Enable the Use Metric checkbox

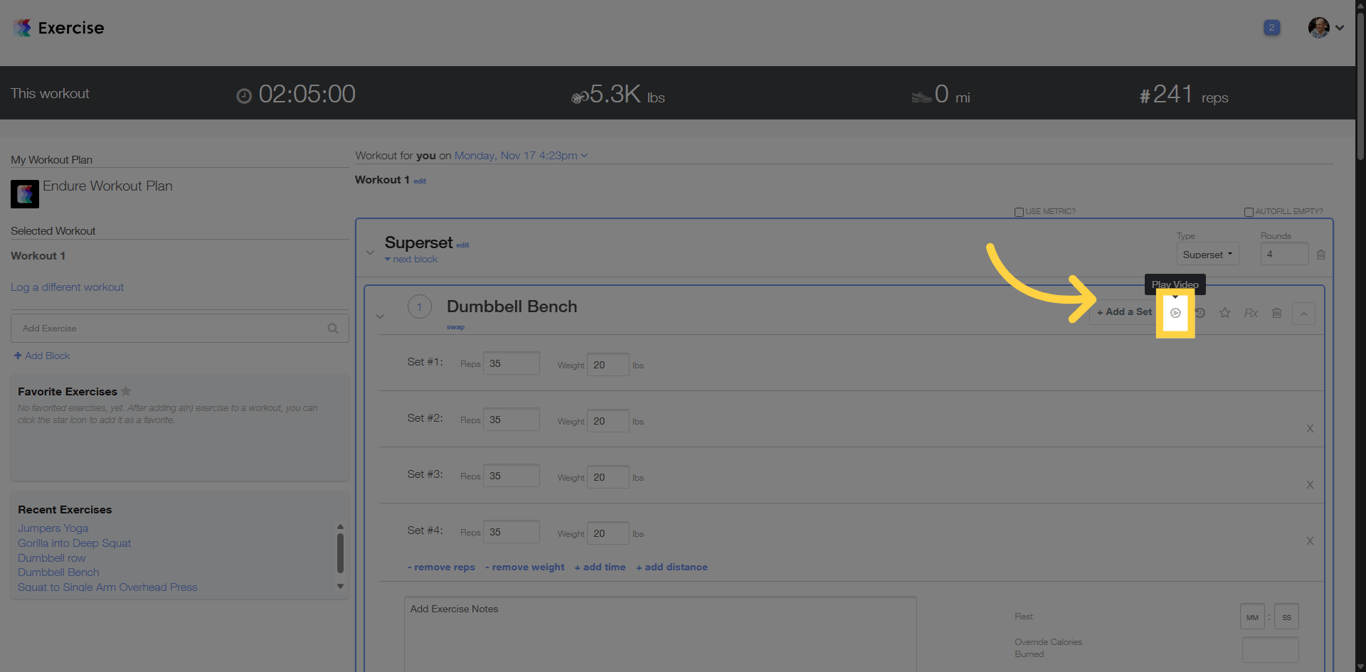1019,212
